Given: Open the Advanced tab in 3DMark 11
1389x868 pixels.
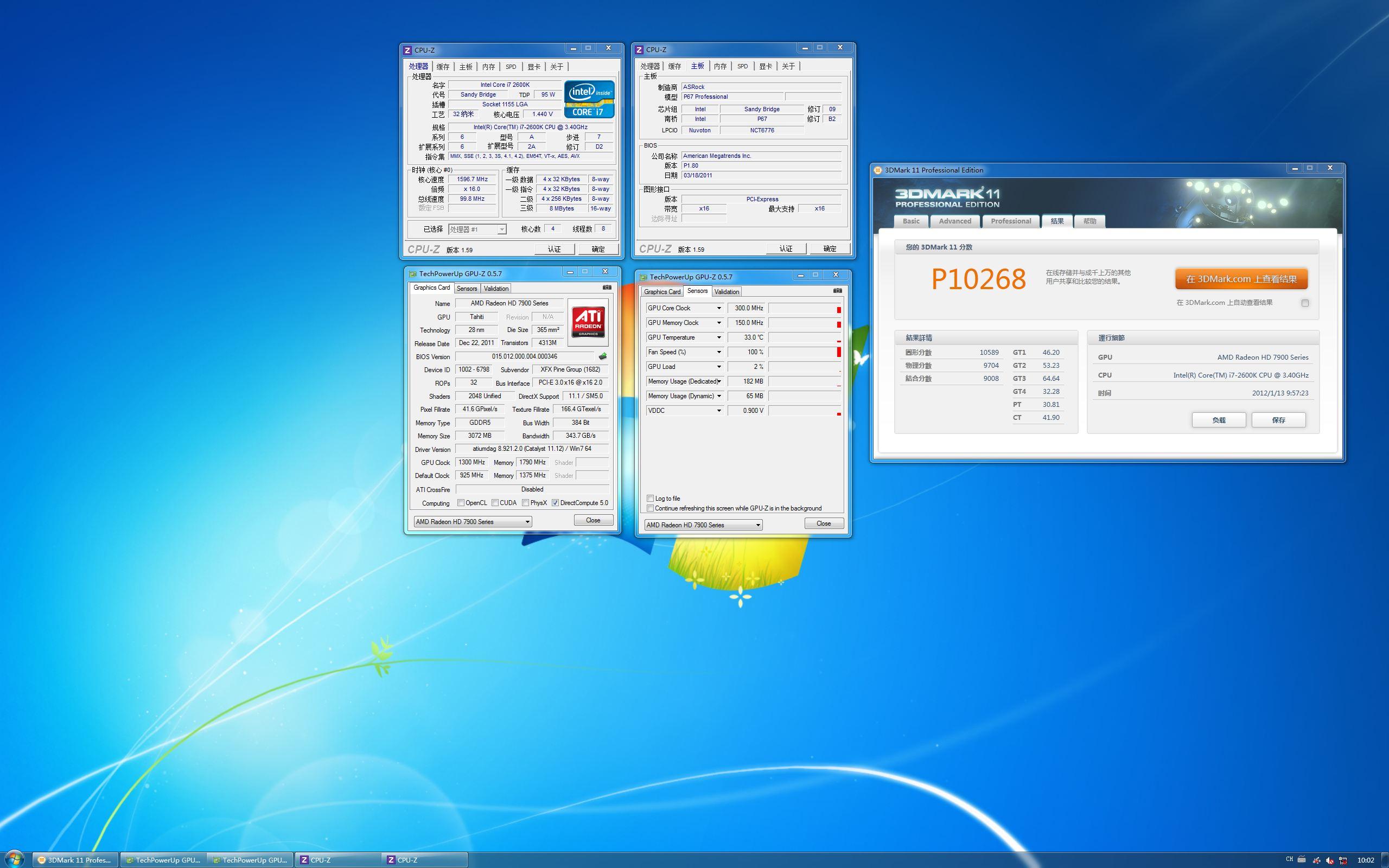Looking at the screenshot, I should [x=955, y=221].
